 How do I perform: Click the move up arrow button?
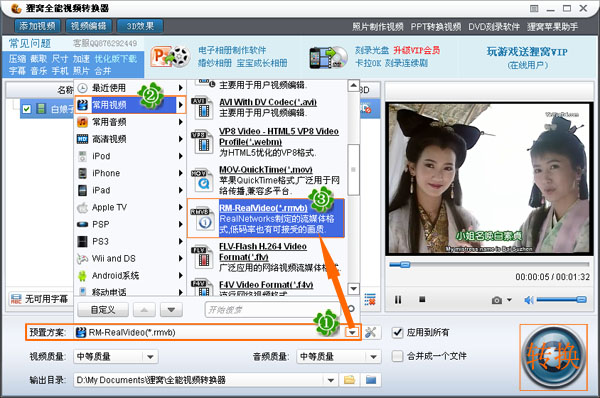click(x=144, y=310)
